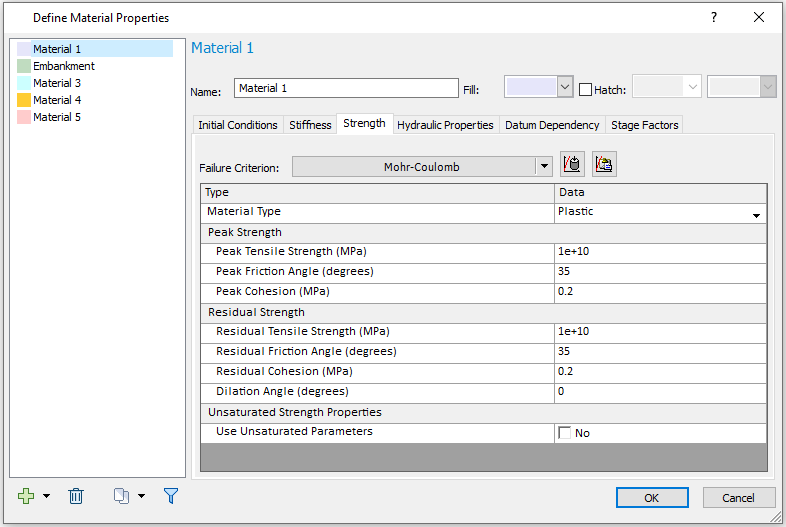Image resolution: width=786 pixels, height=527 pixels.
Task: Open the add material dropdown arrow
Action: click(x=47, y=496)
